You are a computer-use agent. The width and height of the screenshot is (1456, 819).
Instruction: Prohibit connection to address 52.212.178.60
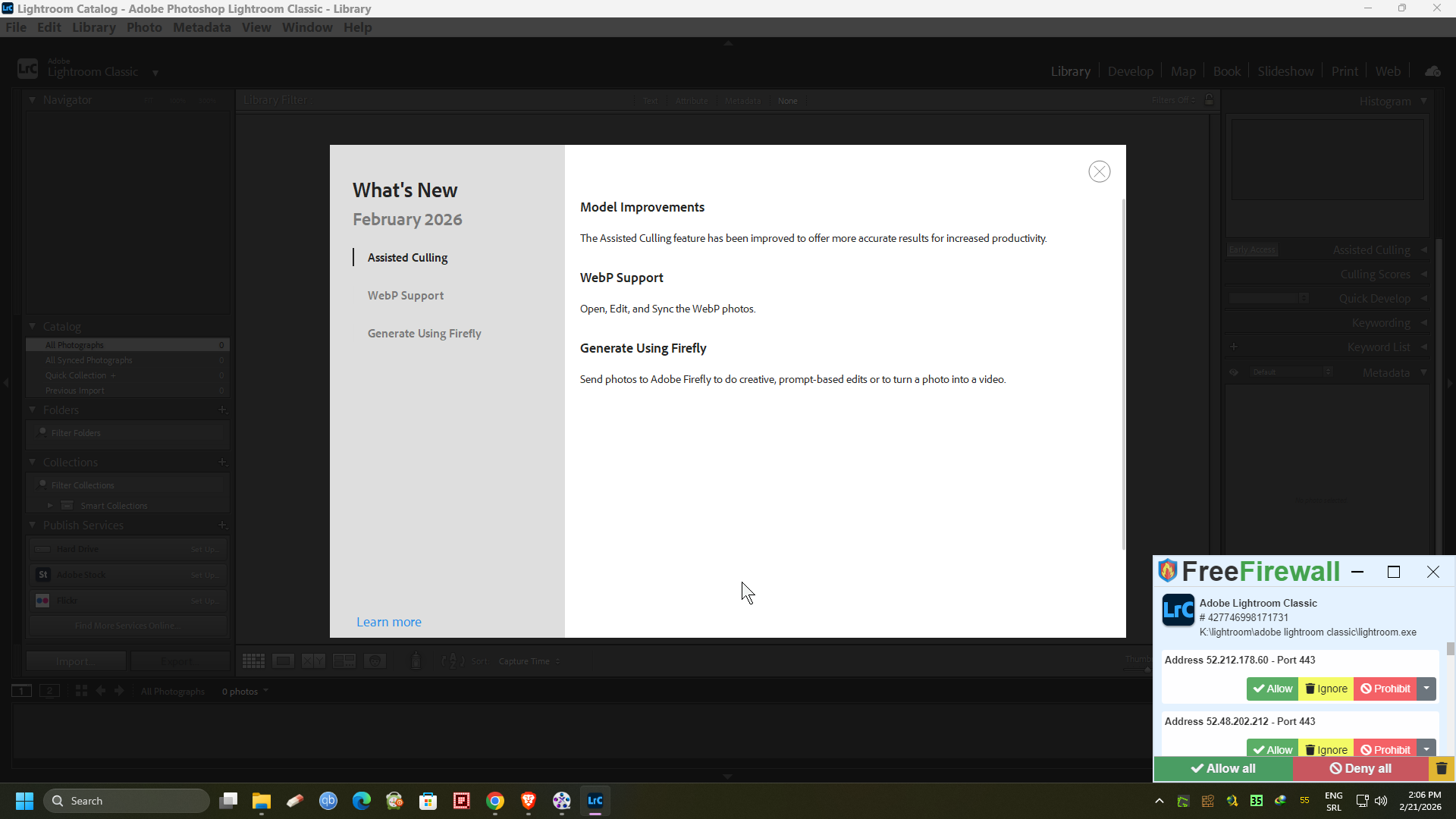[x=1385, y=689]
